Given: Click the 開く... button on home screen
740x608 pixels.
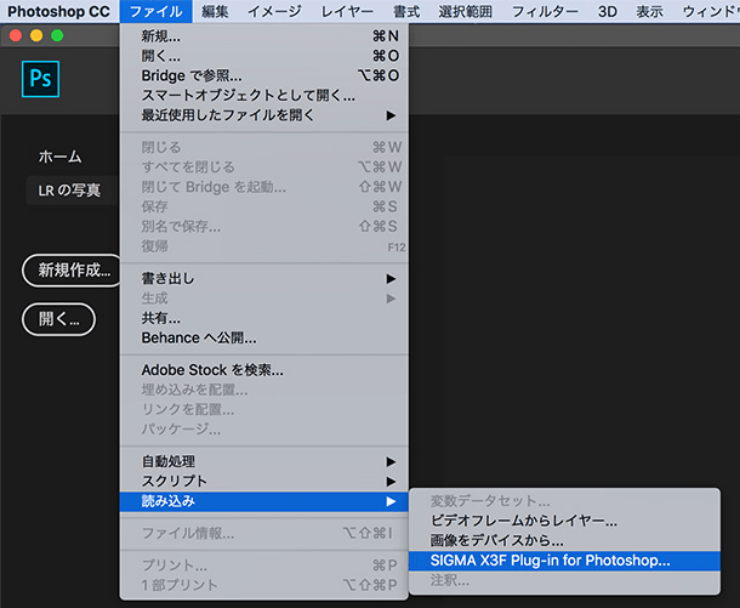Looking at the screenshot, I should coord(59,320).
